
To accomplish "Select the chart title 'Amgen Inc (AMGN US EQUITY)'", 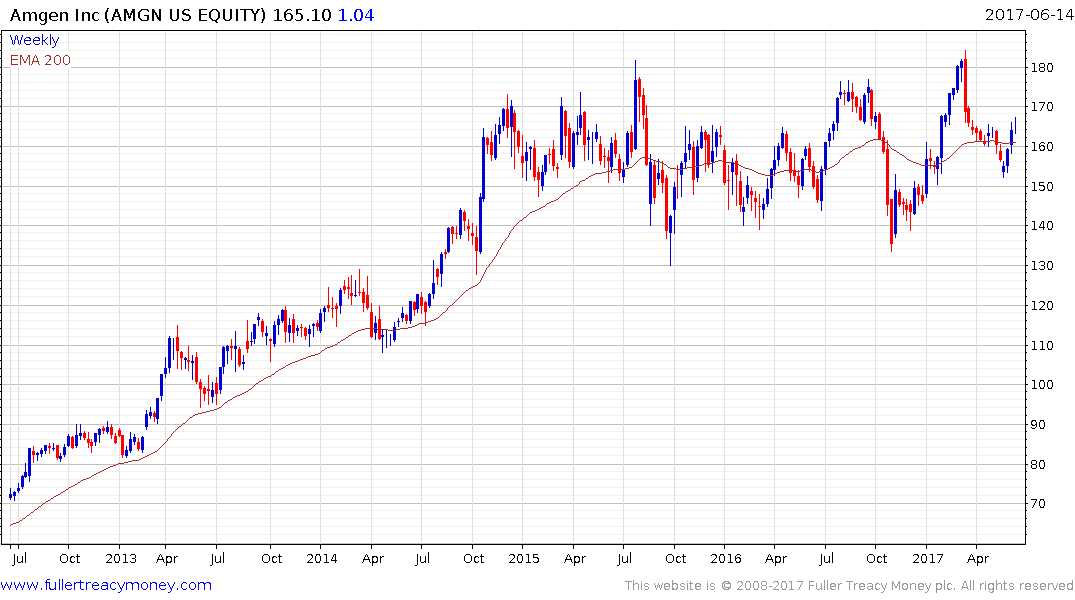I will tap(138, 15).
